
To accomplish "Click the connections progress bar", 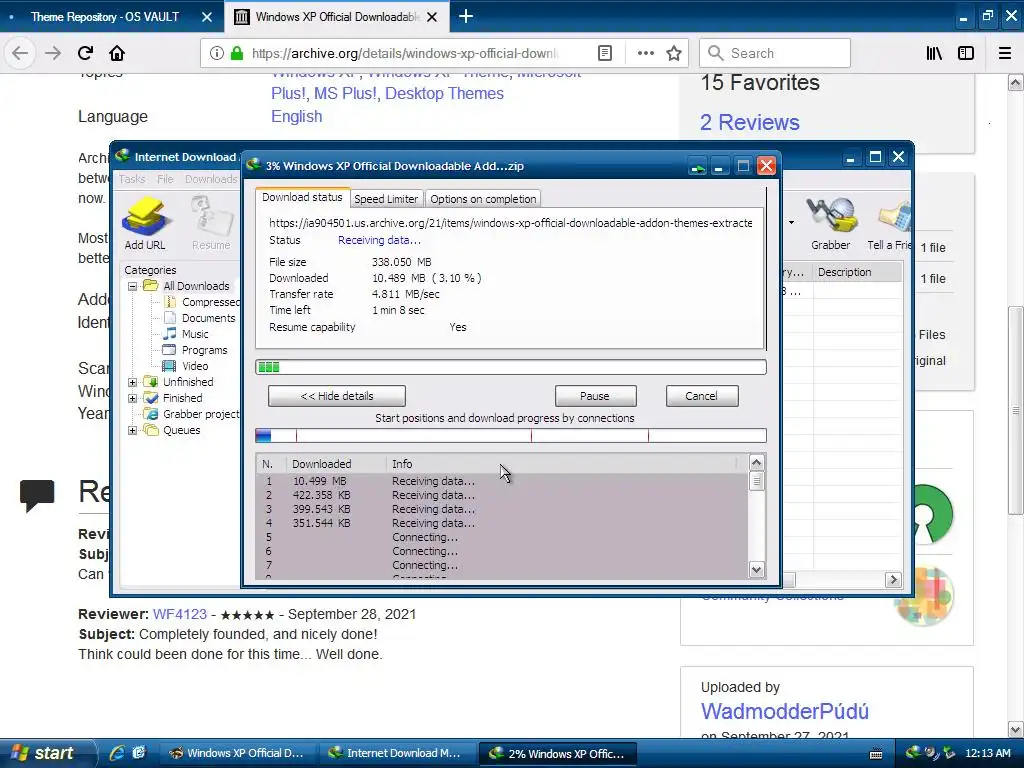I will tap(511, 436).
